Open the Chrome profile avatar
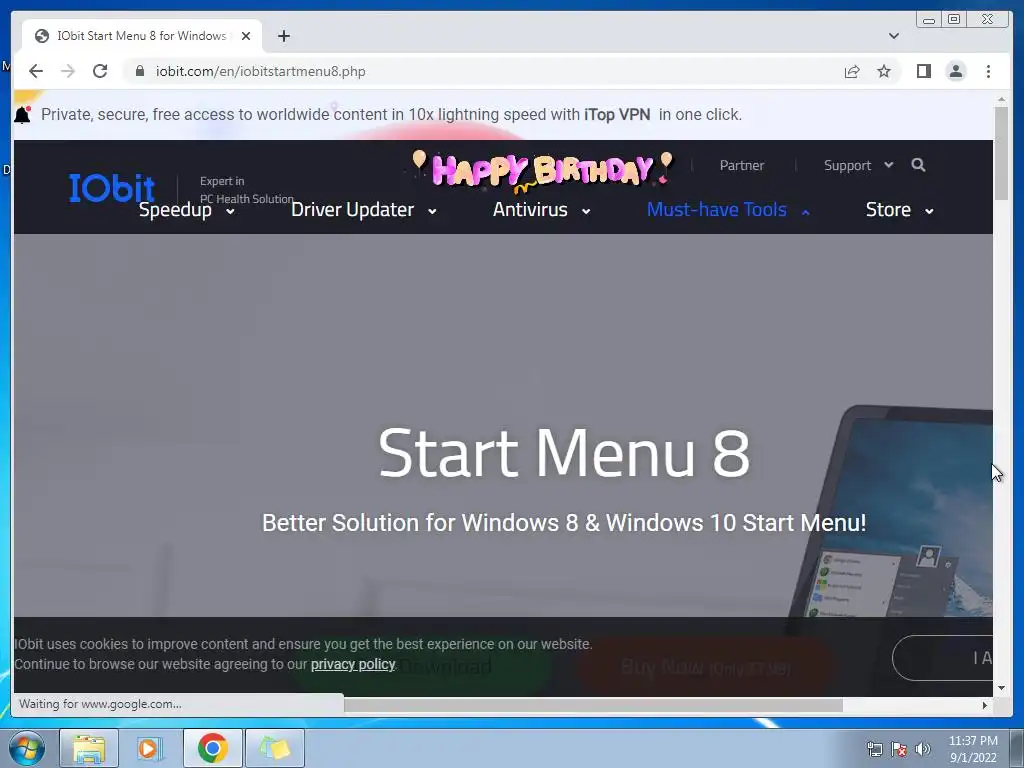Image resolution: width=1024 pixels, height=768 pixels. click(955, 71)
